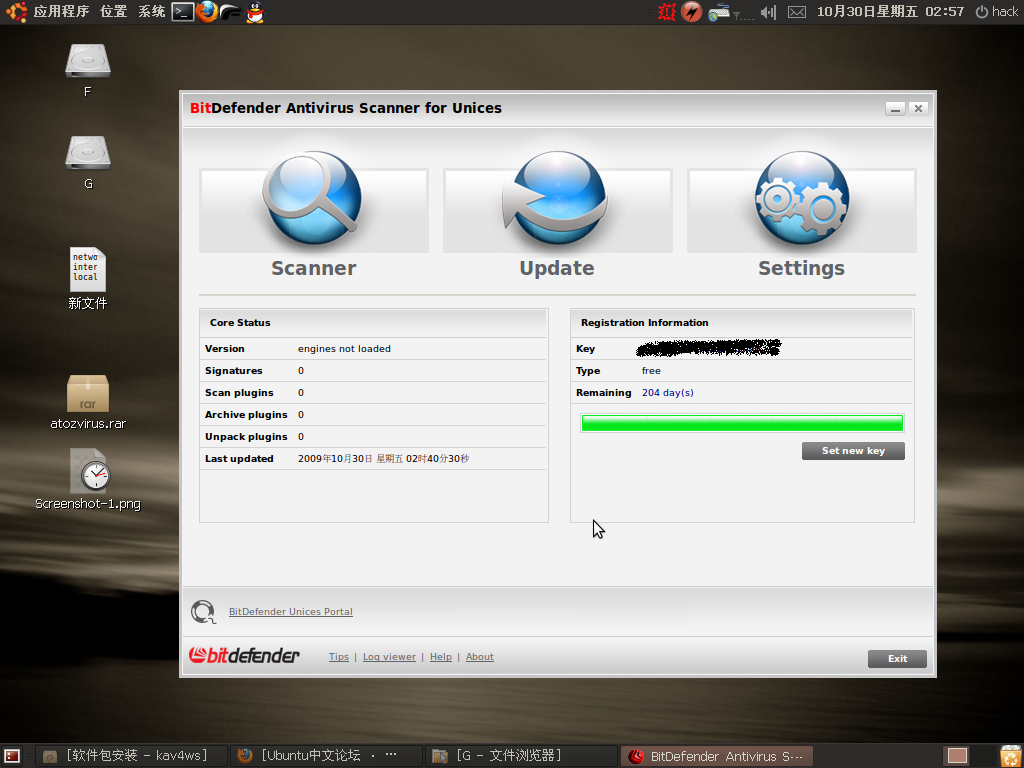This screenshot has width=1024, height=768.
Task: Launch the terminal from the top panel
Action: (x=183, y=12)
